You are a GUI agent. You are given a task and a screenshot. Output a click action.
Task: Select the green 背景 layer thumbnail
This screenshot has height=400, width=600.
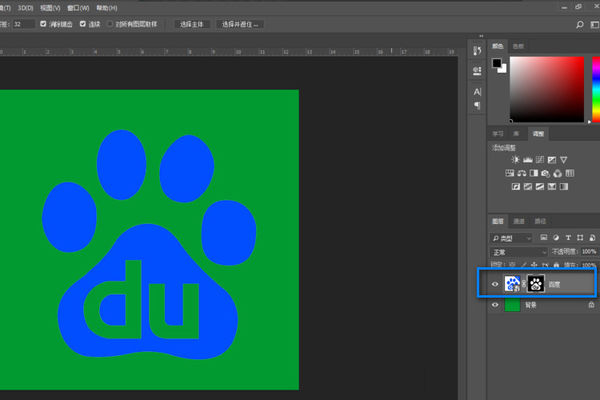[x=512, y=305]
